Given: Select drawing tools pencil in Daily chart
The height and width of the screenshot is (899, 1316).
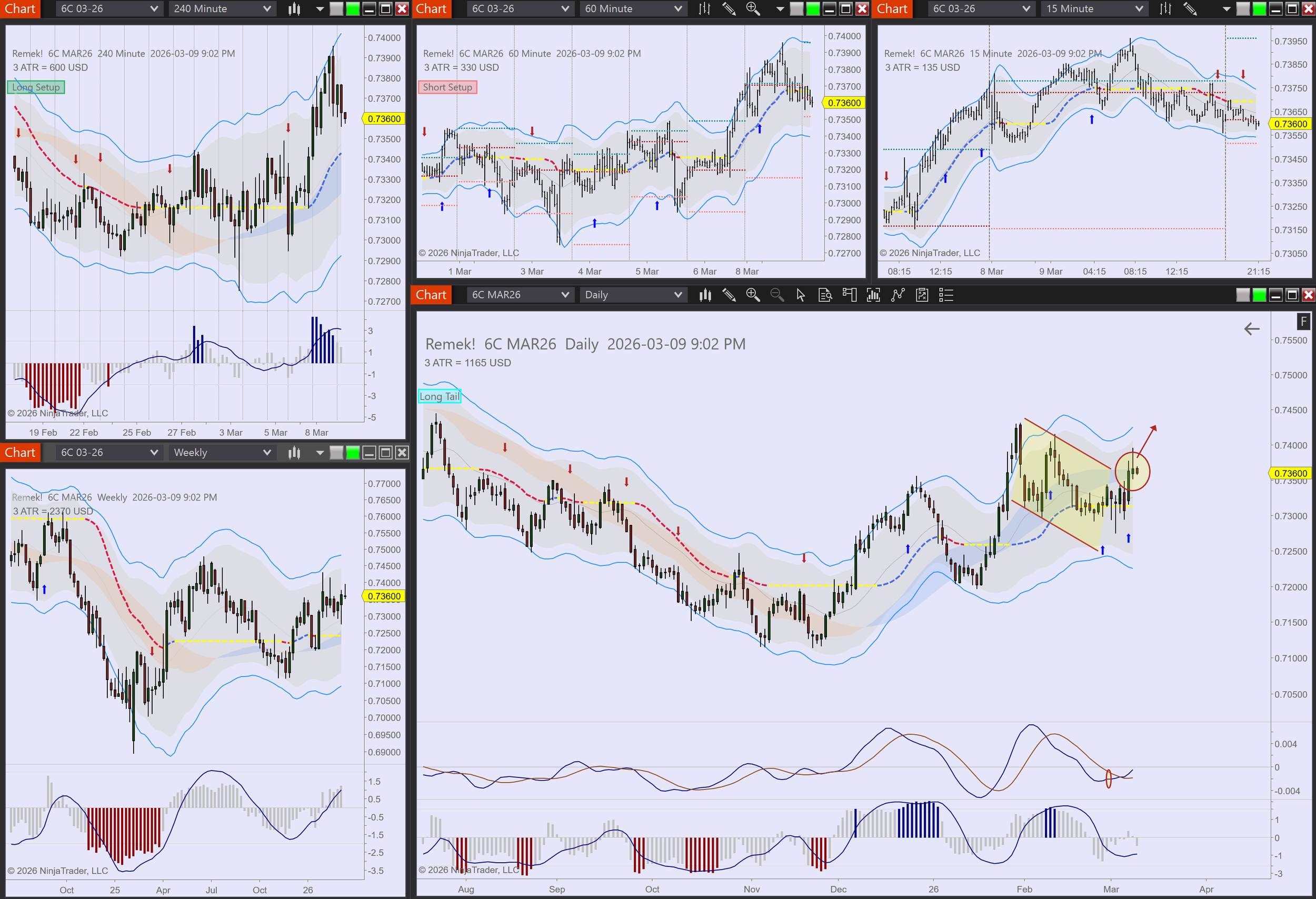Looking at the screenshot, I should pos(729,295).
